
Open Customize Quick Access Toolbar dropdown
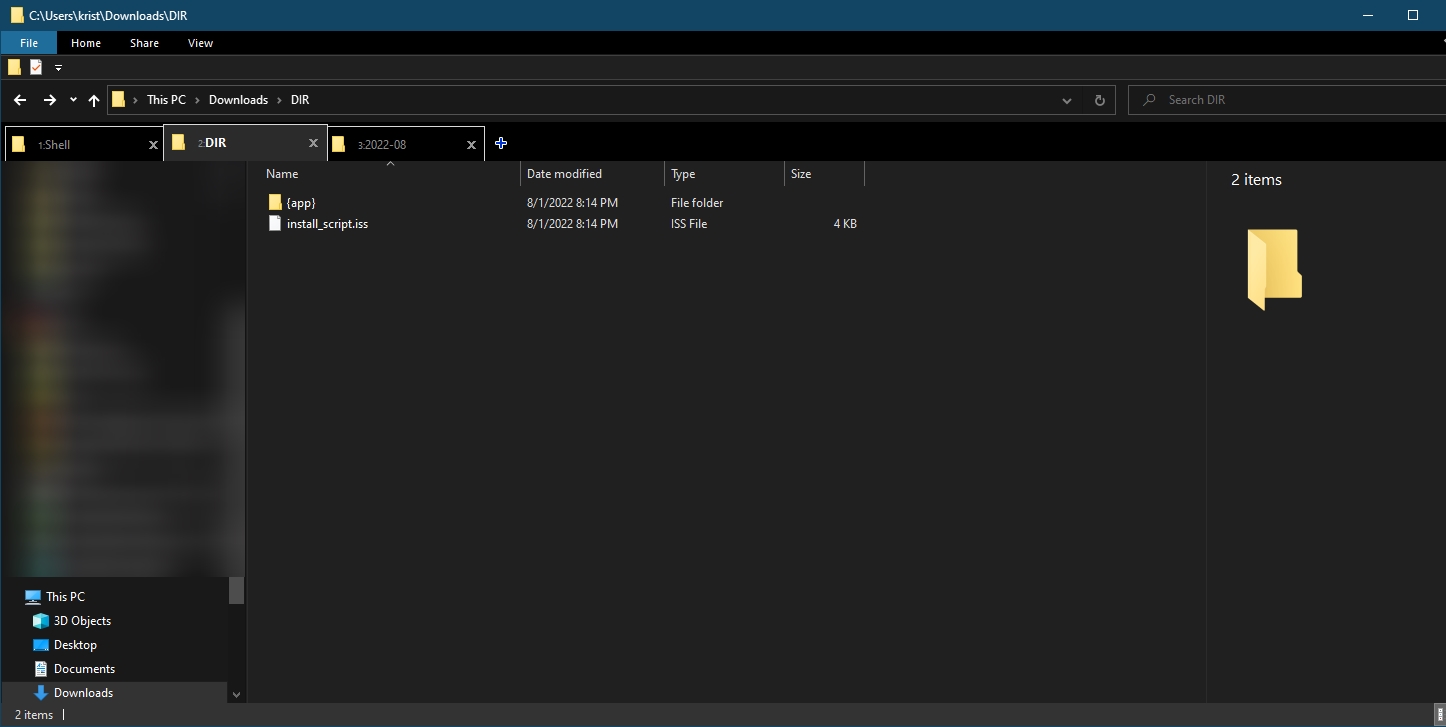click(58, 67)
